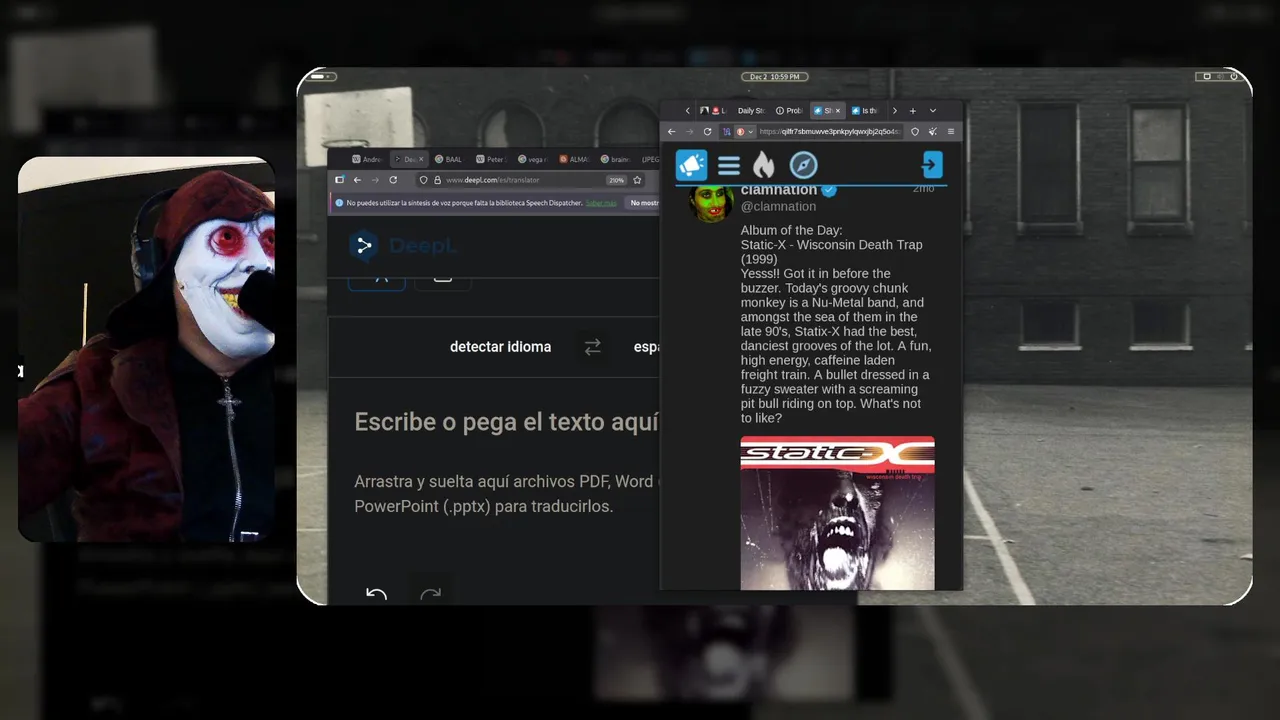Screen dimensions: 1280x720
Task: Reload the page in the right browser window
Action: click(x=707, y=131)
